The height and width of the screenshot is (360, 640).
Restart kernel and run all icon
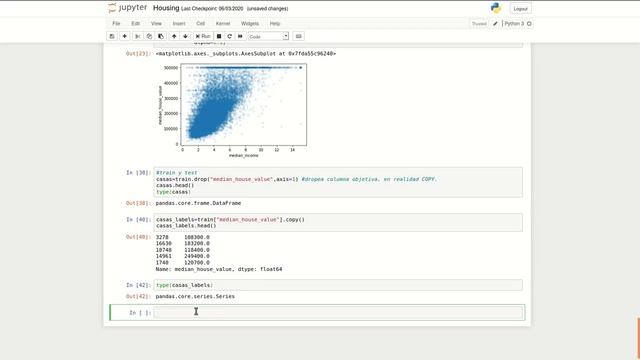(x=240, y=36)
